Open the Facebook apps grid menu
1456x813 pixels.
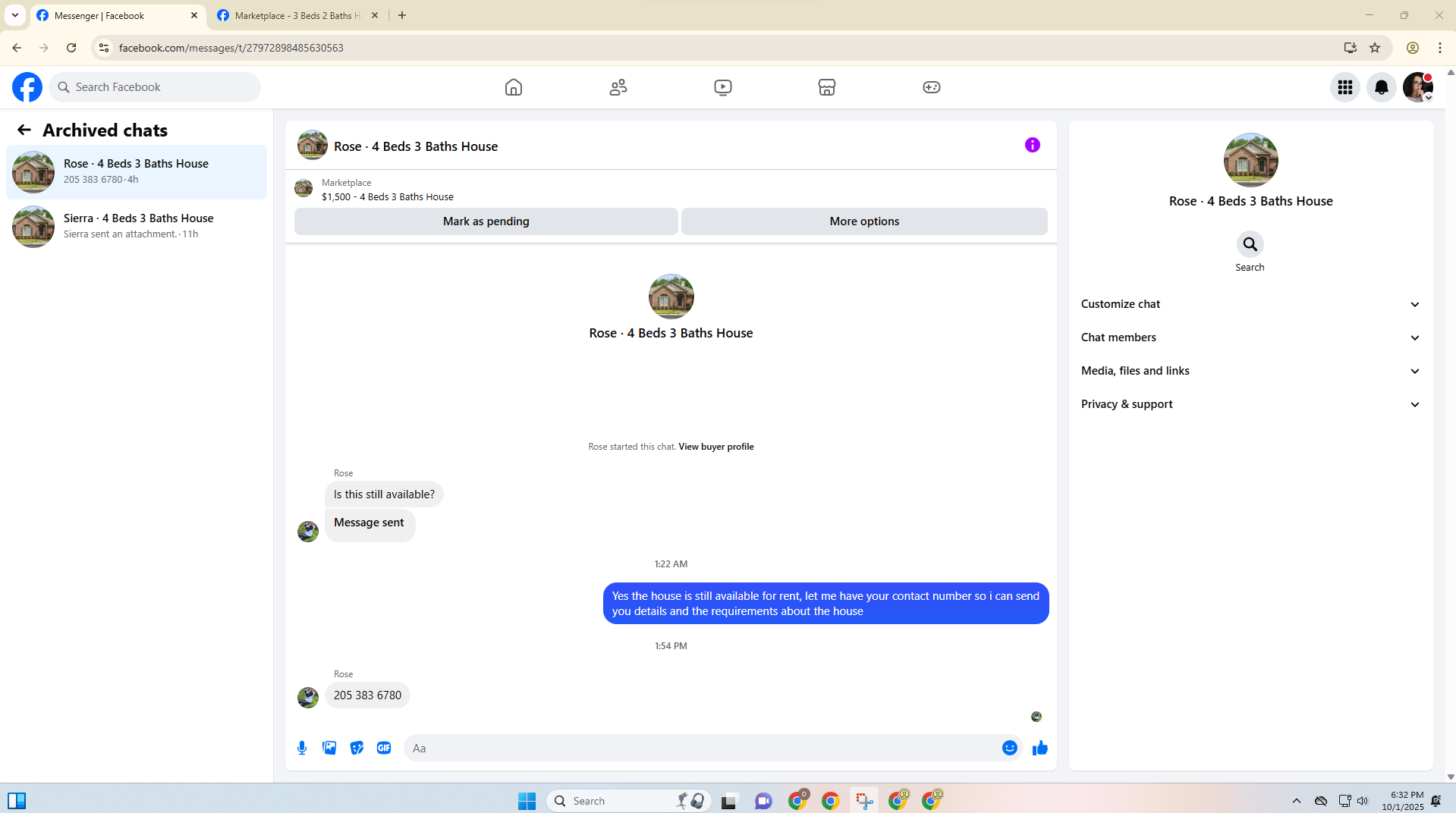(1345, 87)
